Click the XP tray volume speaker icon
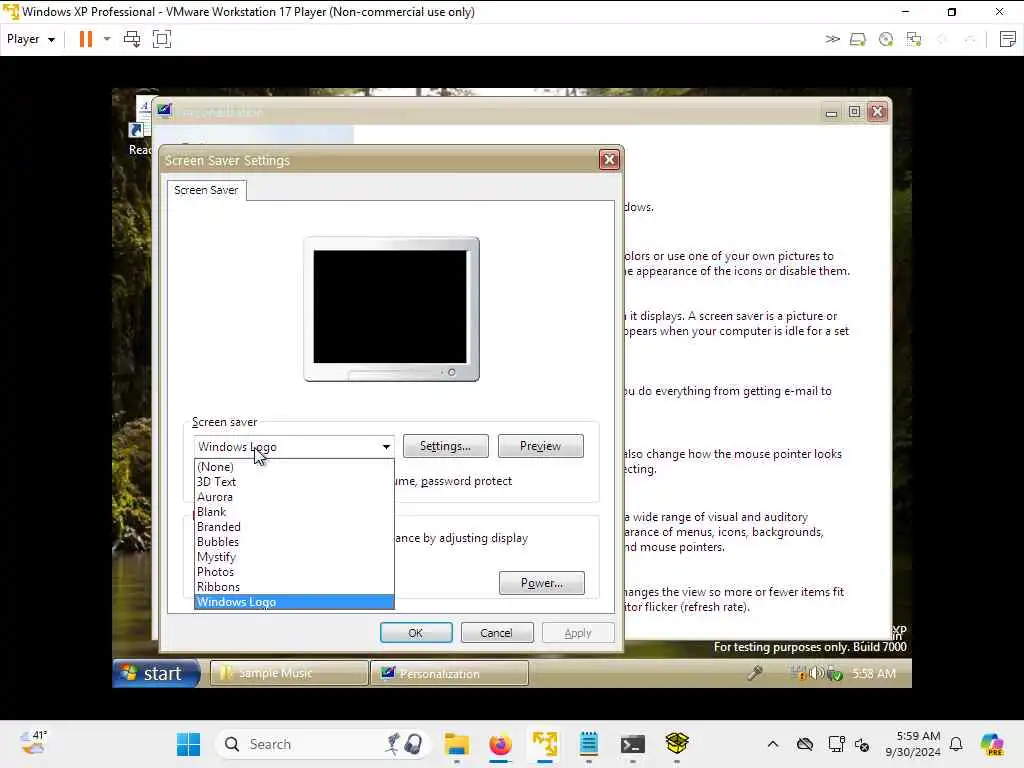Viewport: 1024px width, 768px height. point(816,673)
